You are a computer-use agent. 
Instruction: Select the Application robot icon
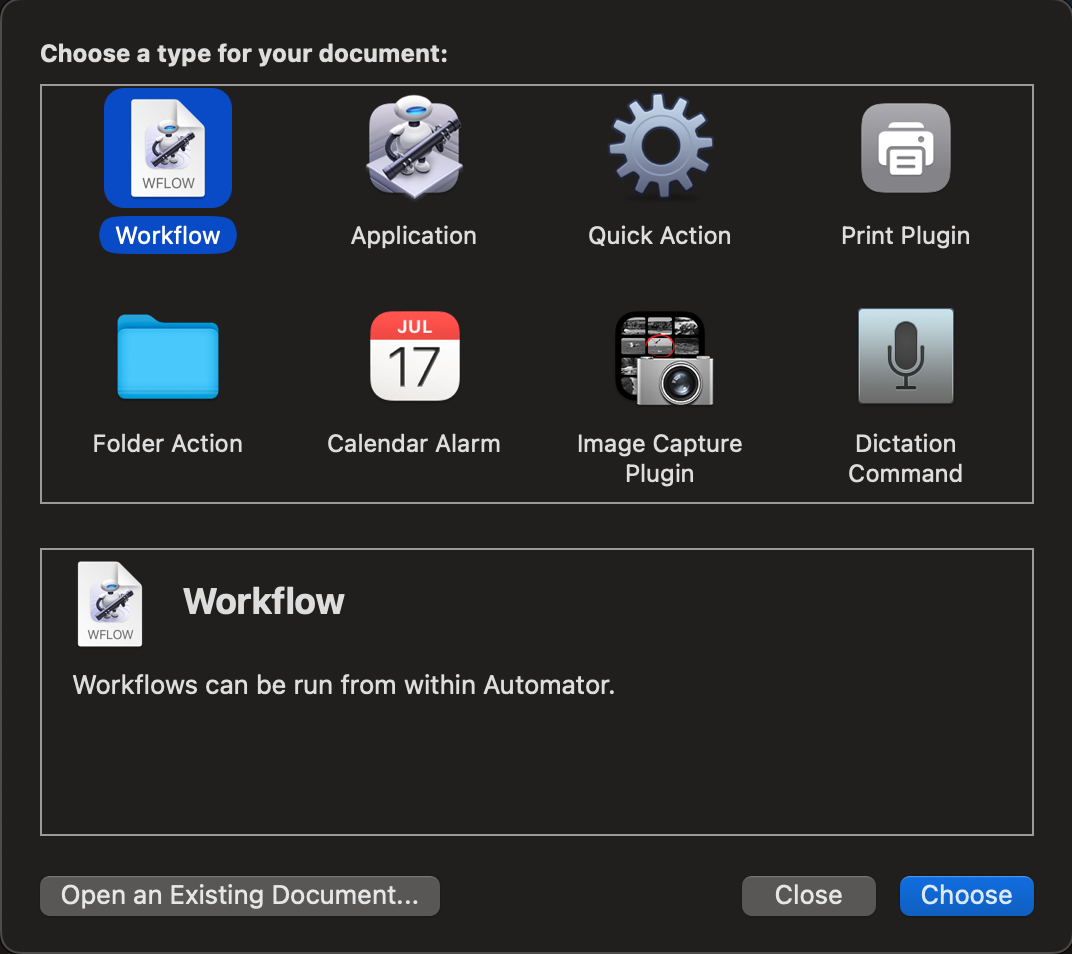(x=413, y=148)
